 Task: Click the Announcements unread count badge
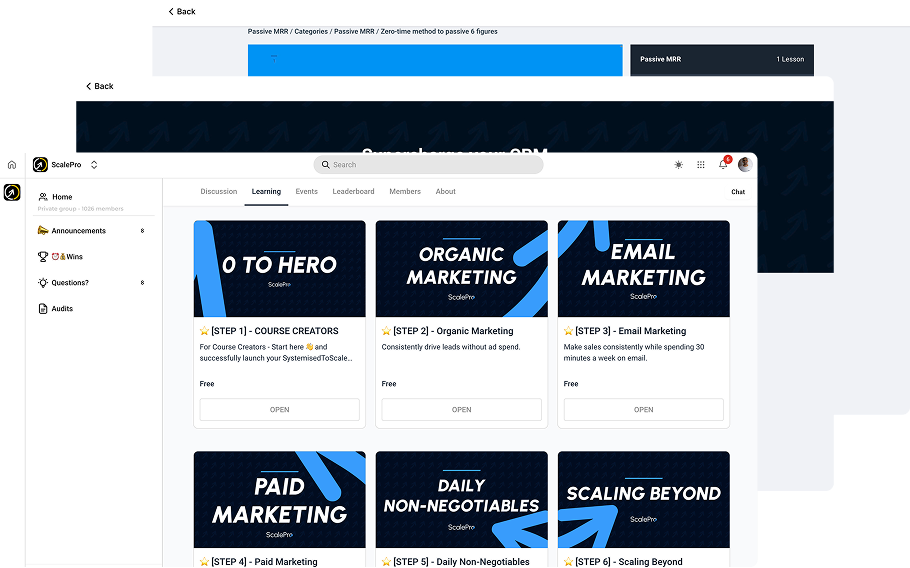point(142,231)
